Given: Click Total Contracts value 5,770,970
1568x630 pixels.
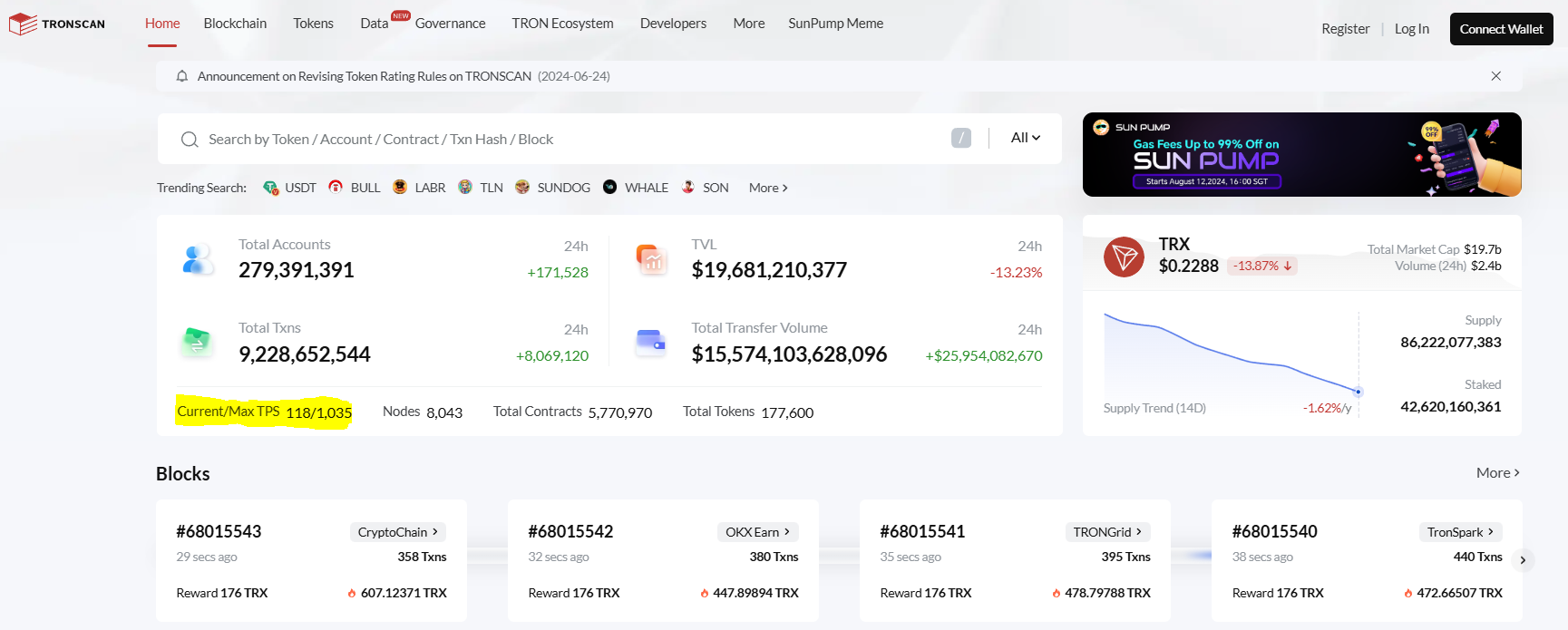Looking at the screenshot, I should click(620, 412).
